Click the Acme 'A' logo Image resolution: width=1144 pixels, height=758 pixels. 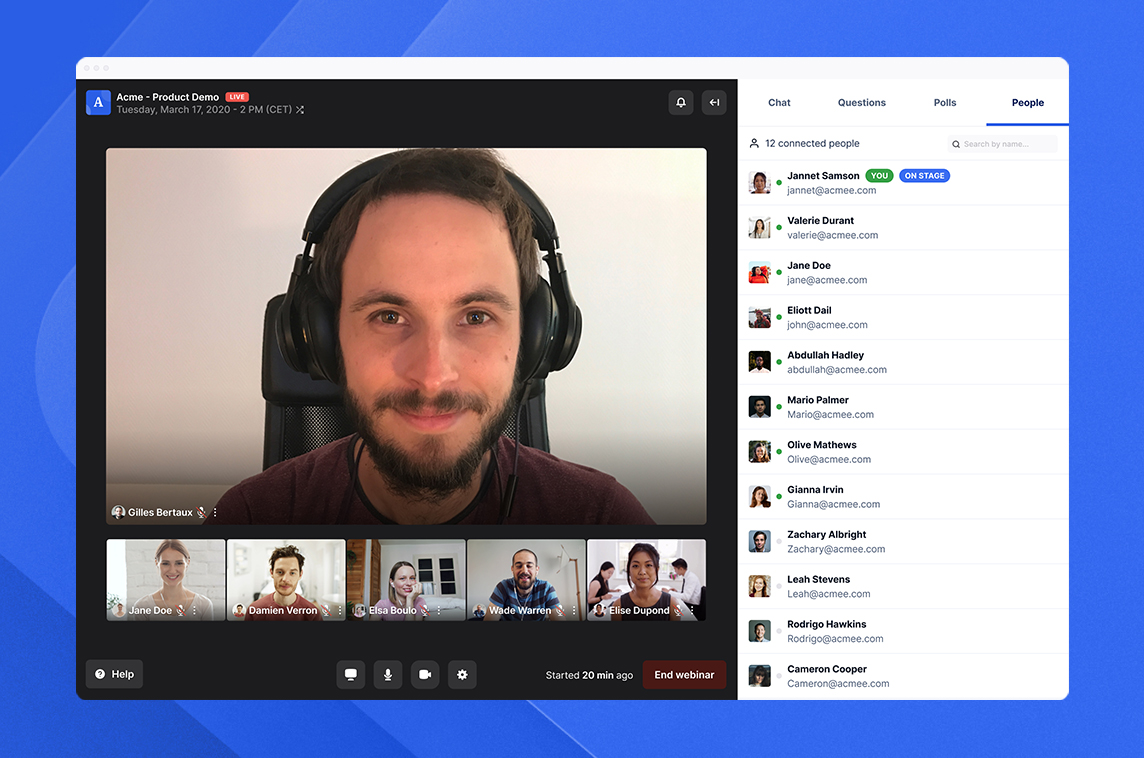pos(98,103)
